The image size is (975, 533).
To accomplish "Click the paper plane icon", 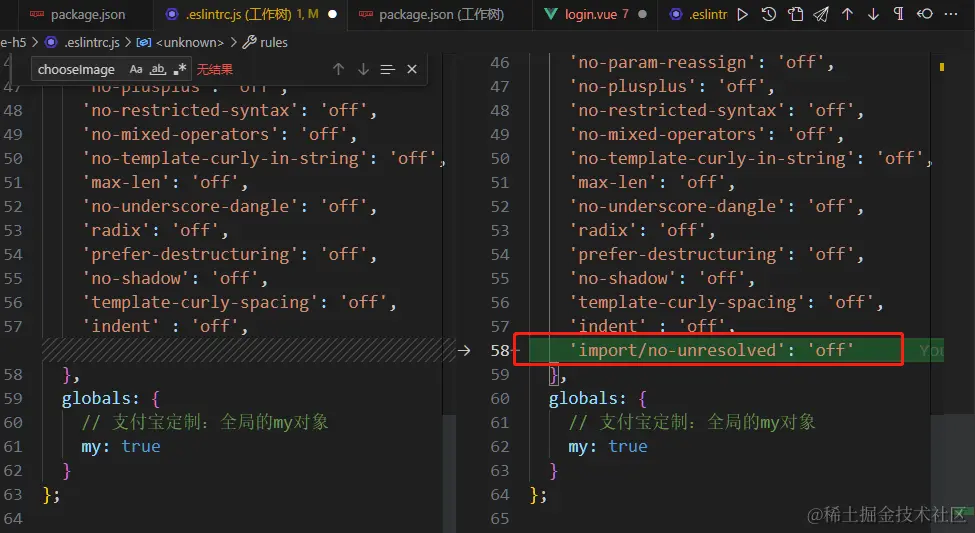I will point(821,14).
